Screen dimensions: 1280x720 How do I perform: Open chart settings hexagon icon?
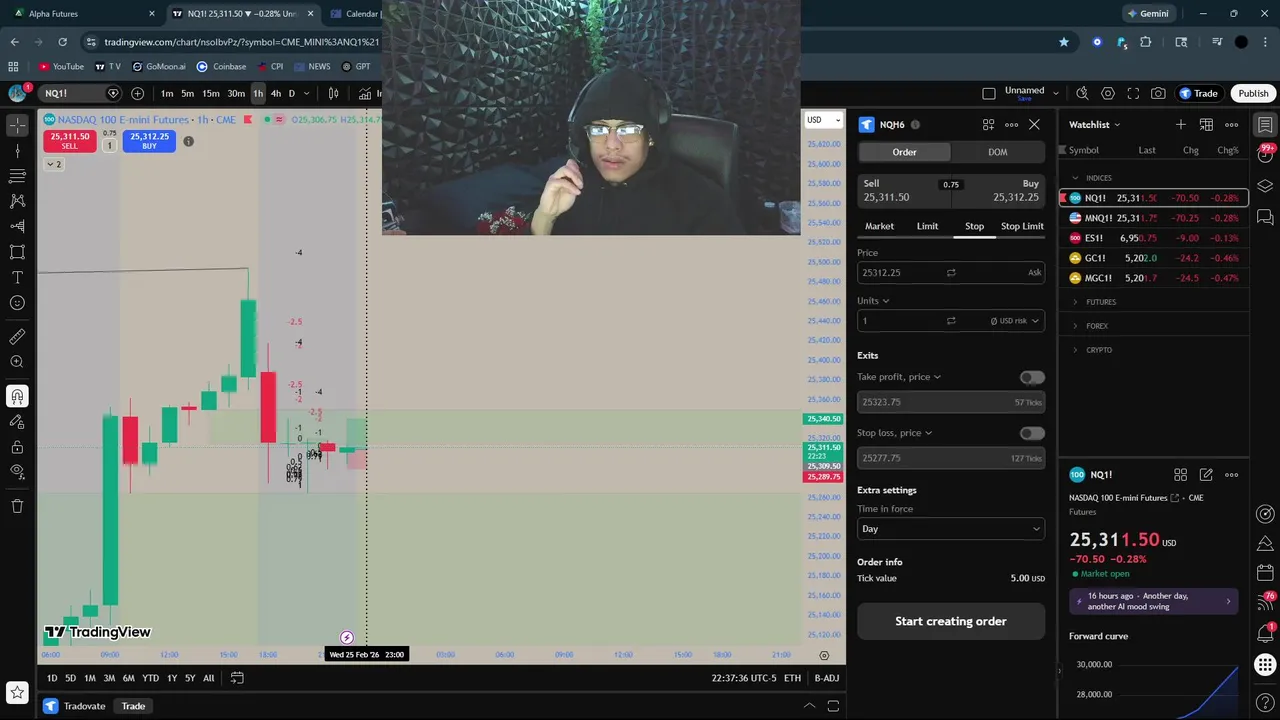[1108, 93]
